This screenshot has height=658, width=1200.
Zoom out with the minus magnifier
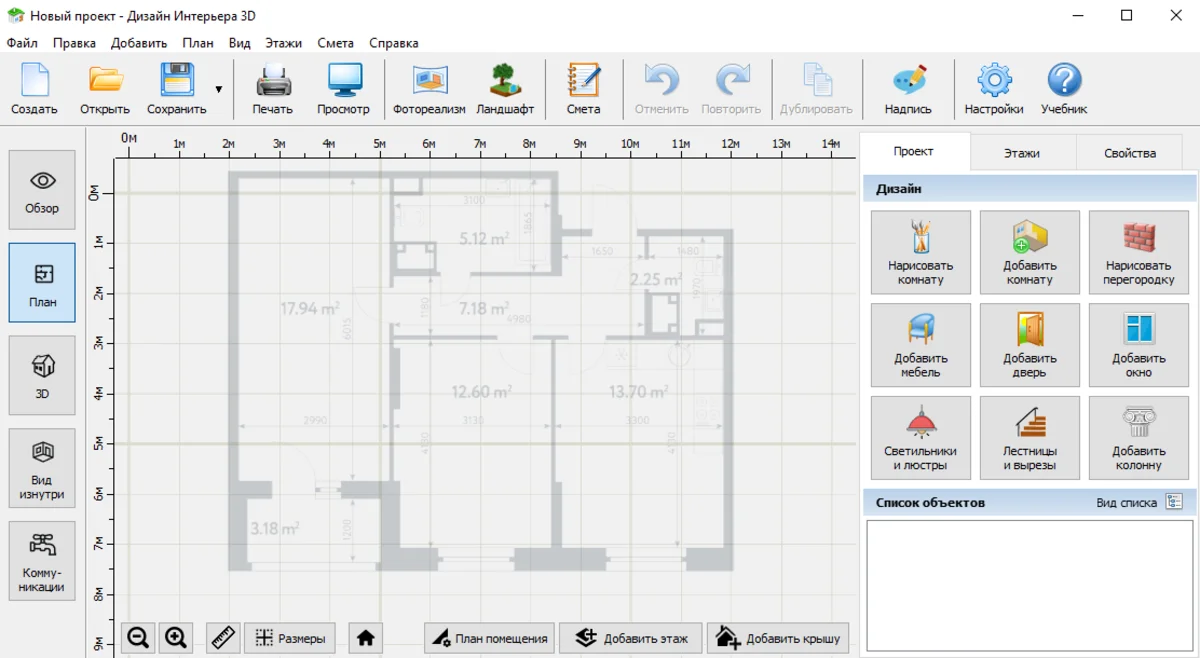(138, 638)
